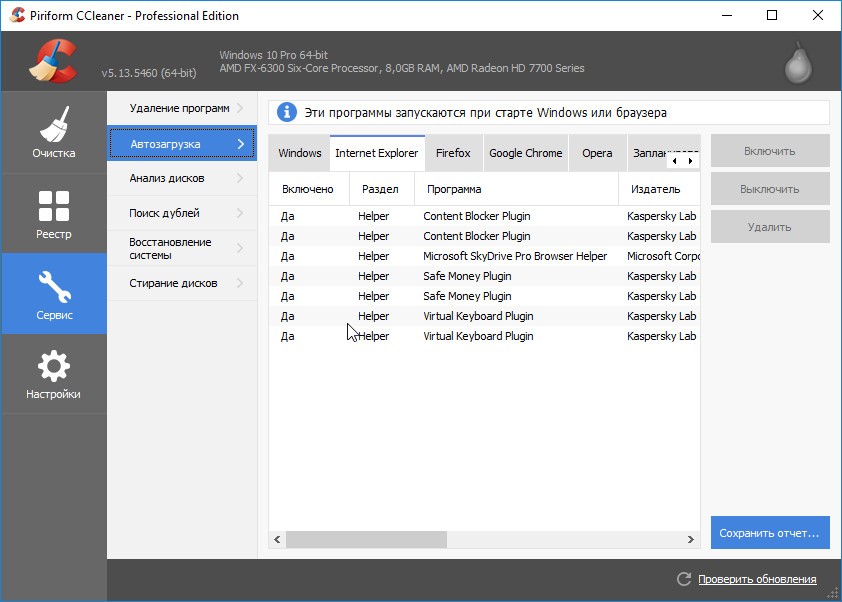This screenshot has height=602, width=842.
Task: Select the Сервис wrench icon
Action: (53, 287)
